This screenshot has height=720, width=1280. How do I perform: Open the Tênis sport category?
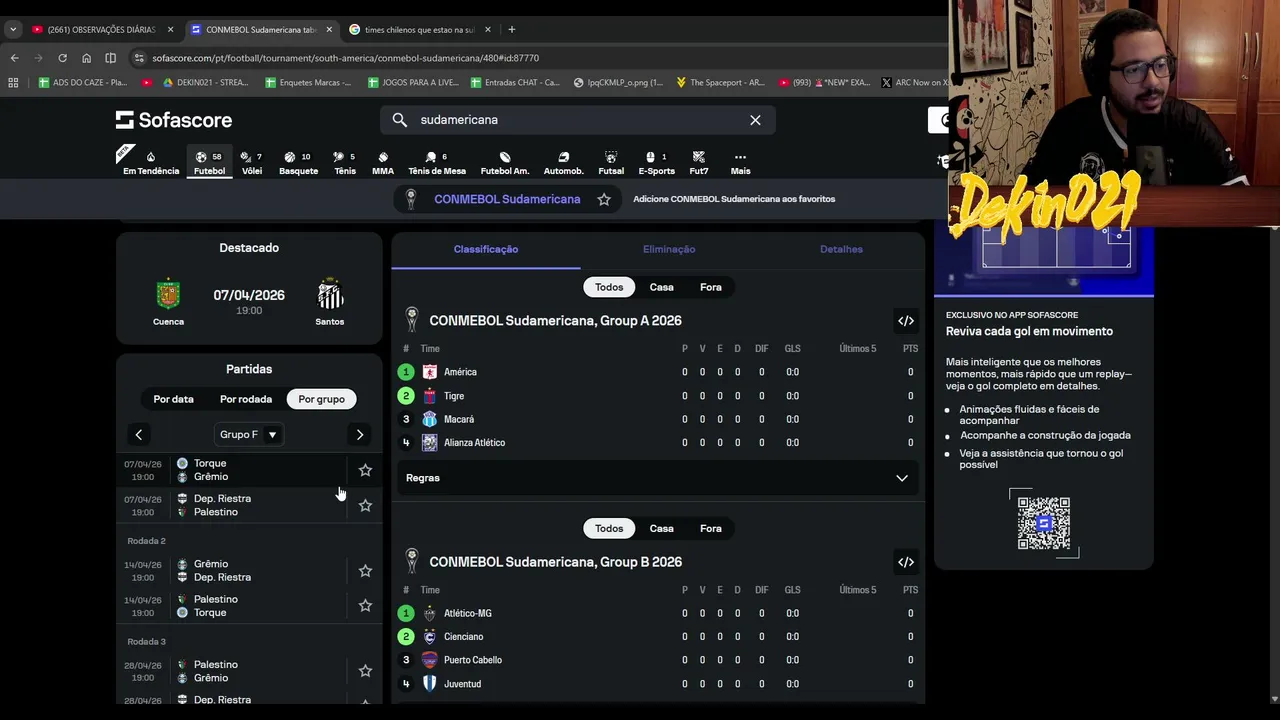tap(345, 163)
